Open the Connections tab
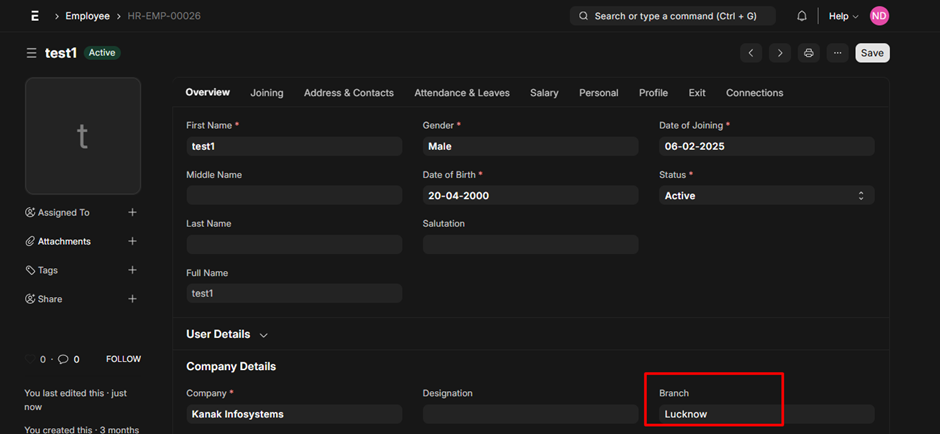940x434 pixels. (755, 93)
